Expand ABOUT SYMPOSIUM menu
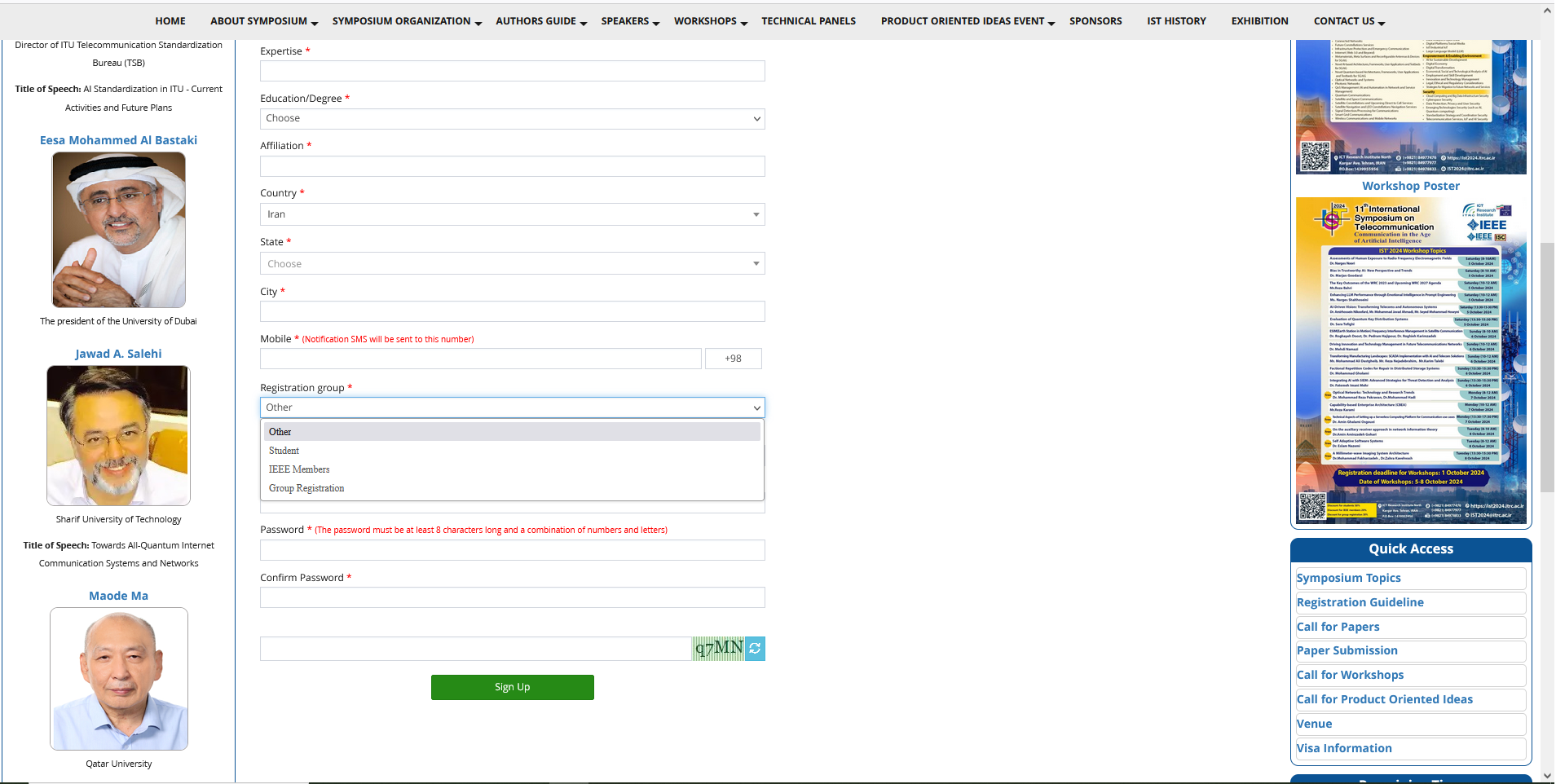 pos(264,21)
